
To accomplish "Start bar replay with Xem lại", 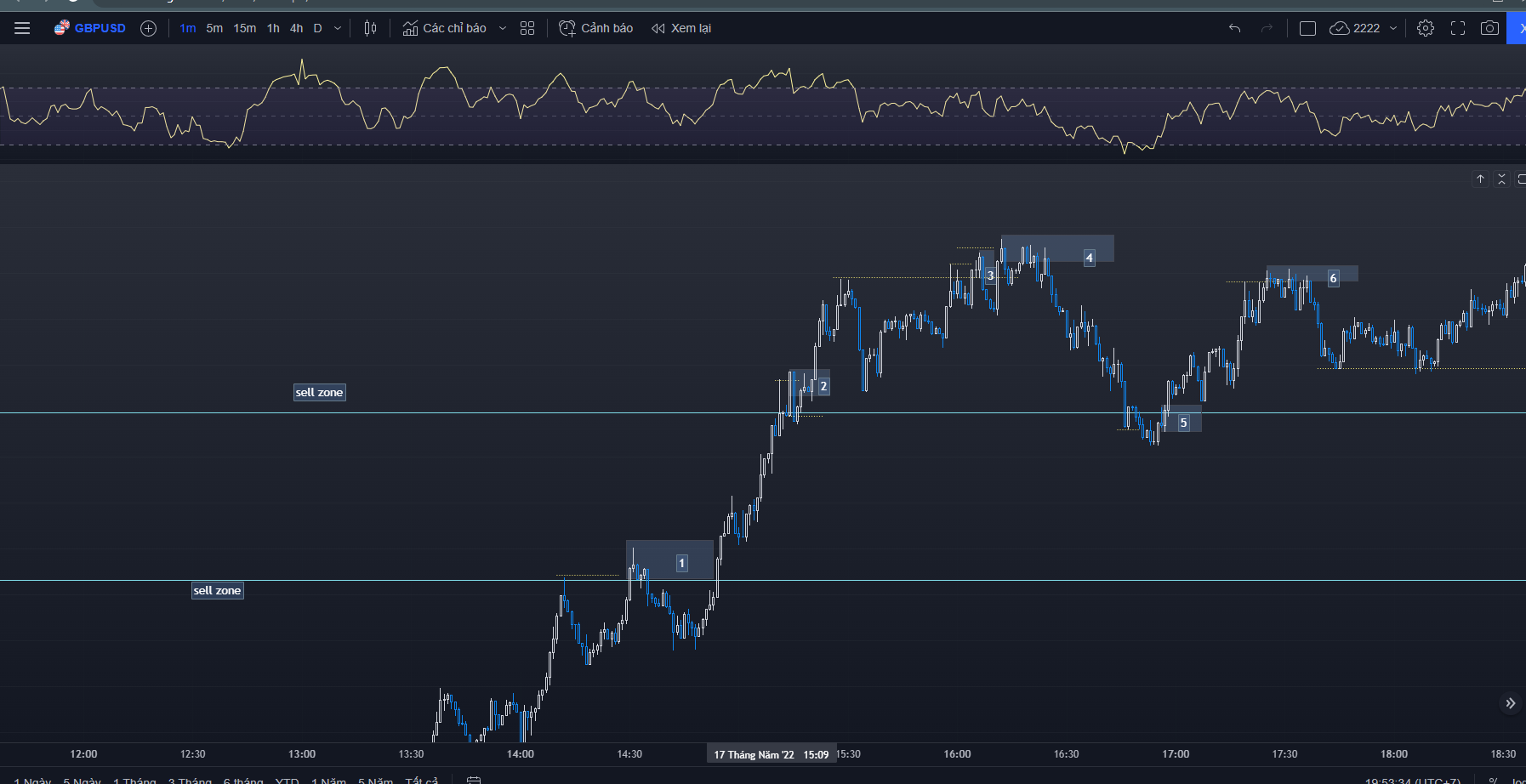I will point(681,28).
